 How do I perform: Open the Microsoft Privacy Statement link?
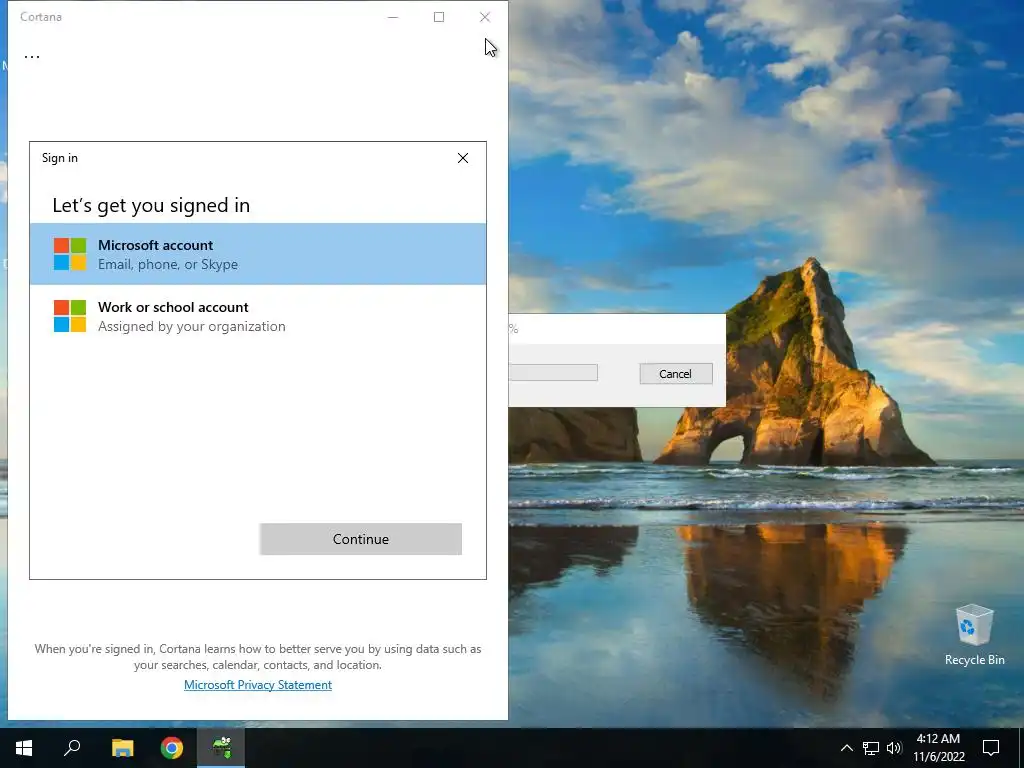(x=258, y=684)
